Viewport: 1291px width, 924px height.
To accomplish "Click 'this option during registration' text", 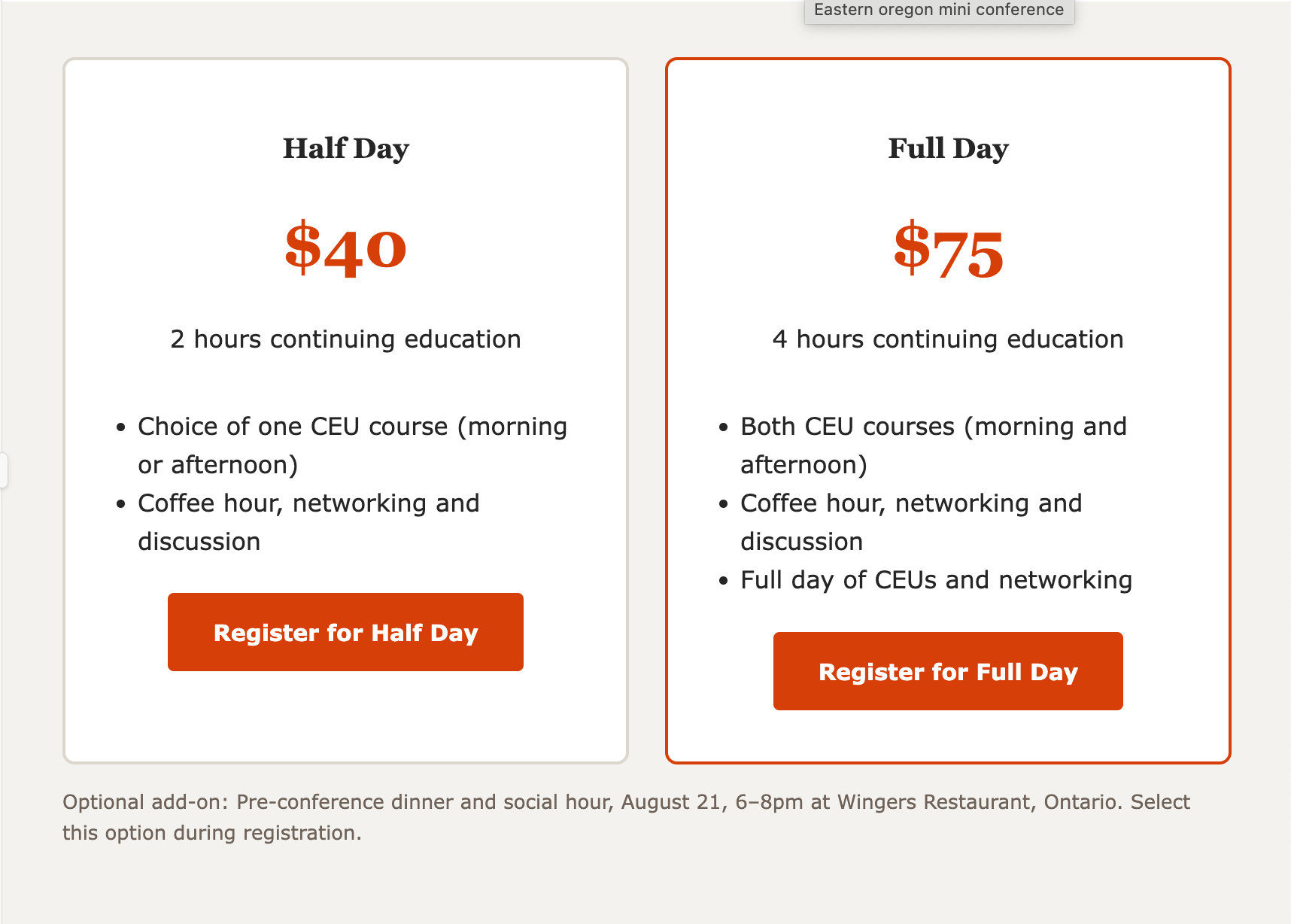I will tap(212, 833).
